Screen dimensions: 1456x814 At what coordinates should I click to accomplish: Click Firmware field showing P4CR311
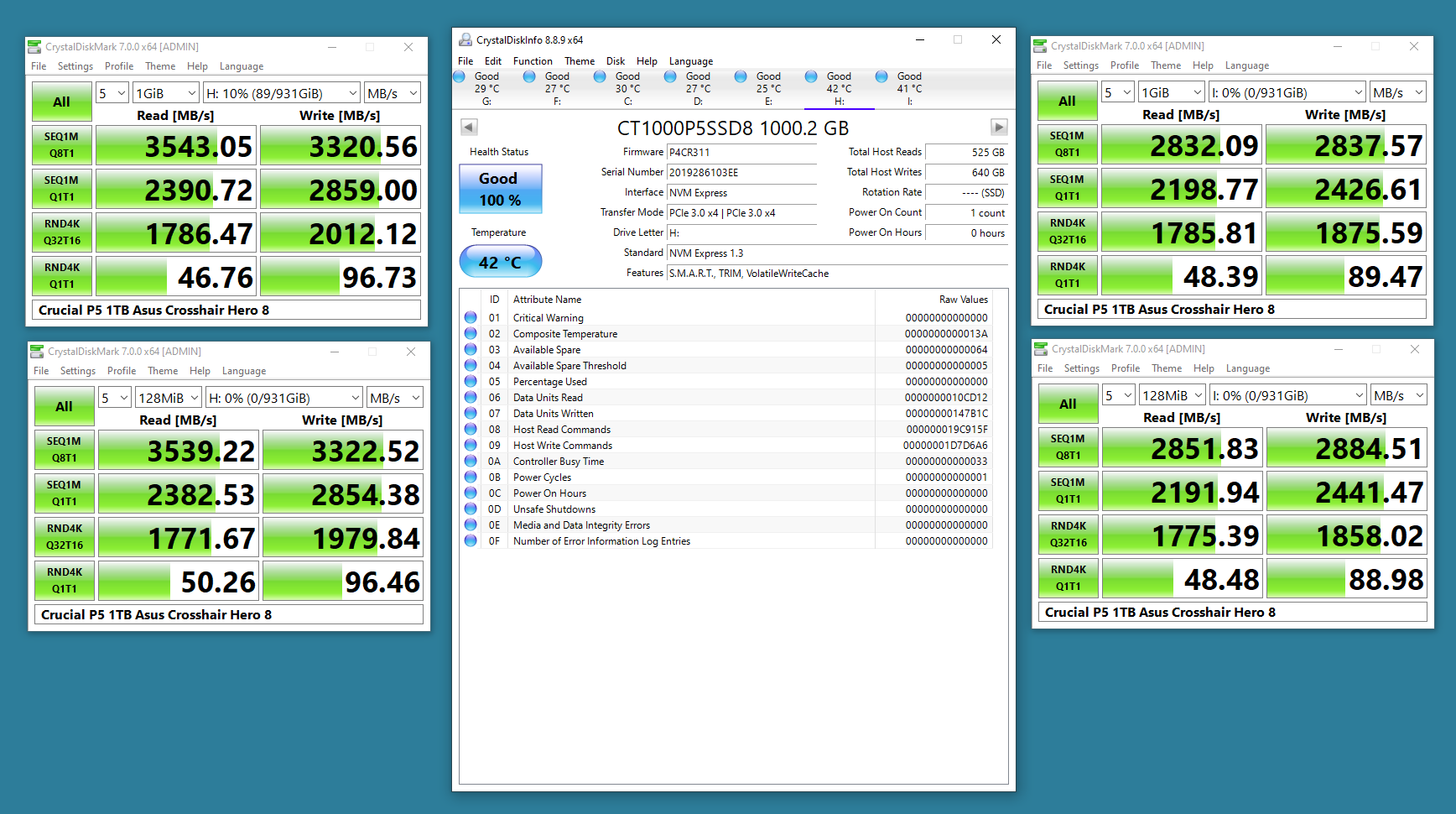click(741, 153)
